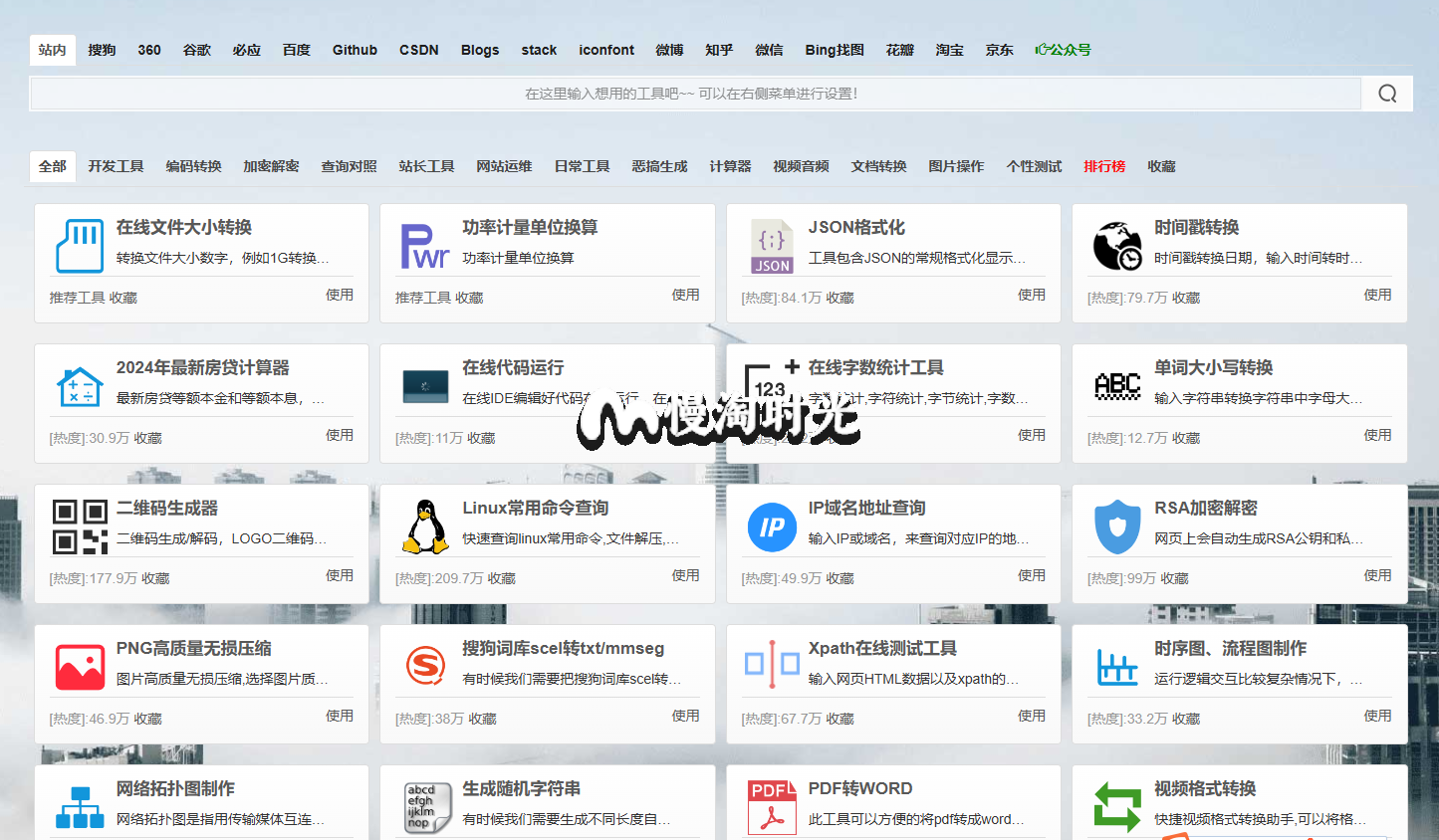Switch search engine to 必应
The image size is (1439, 840).
[x=246, y=50]
